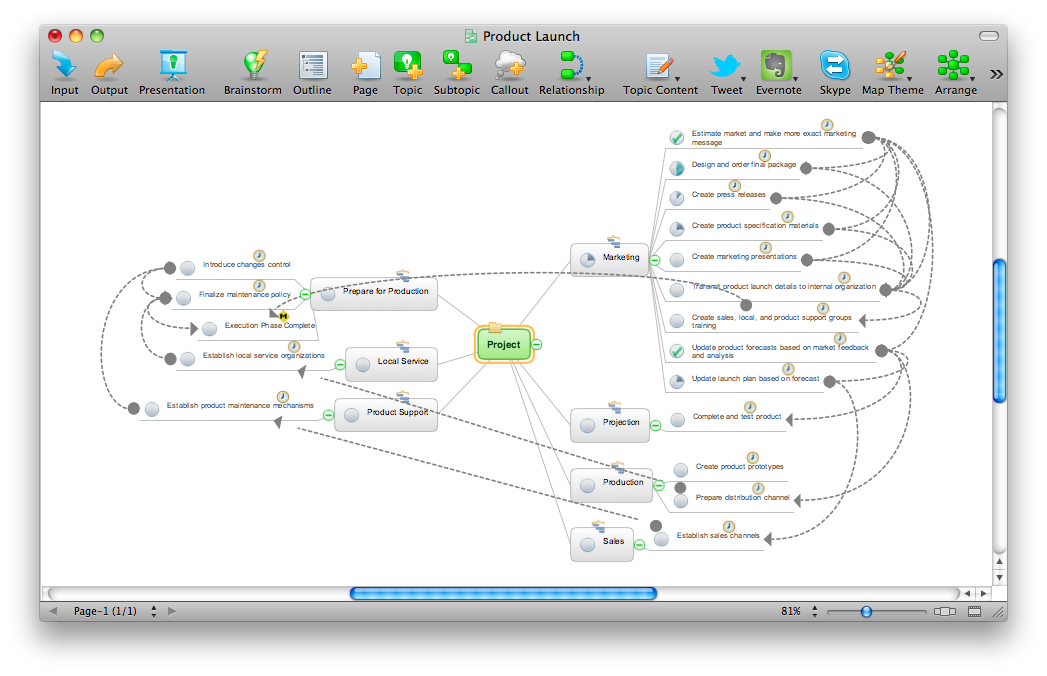Collapse the Project topic branch
The image size is (1047, 676).
point(537,345)
